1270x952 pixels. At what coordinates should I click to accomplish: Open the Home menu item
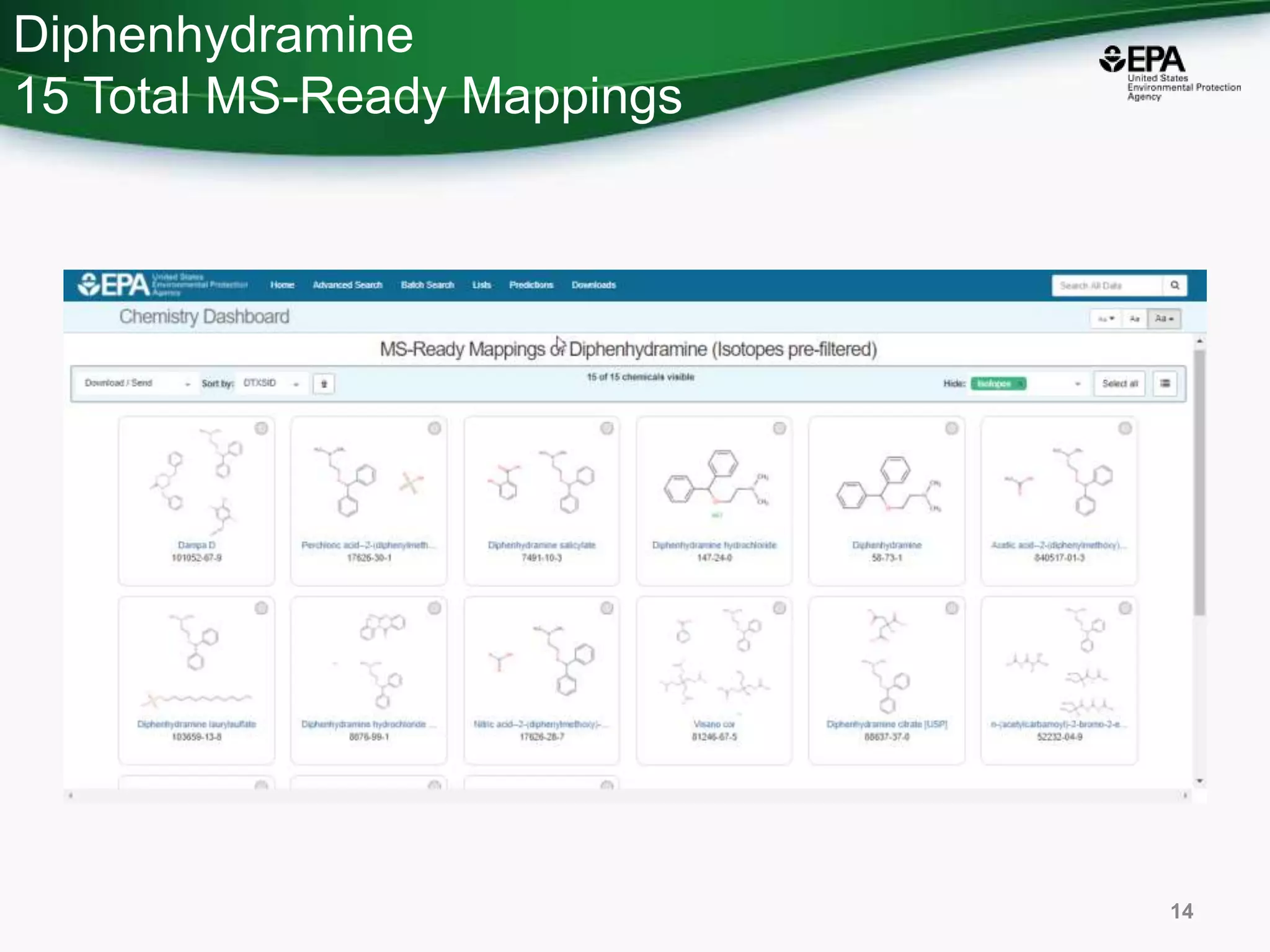[x=282, y=285]
